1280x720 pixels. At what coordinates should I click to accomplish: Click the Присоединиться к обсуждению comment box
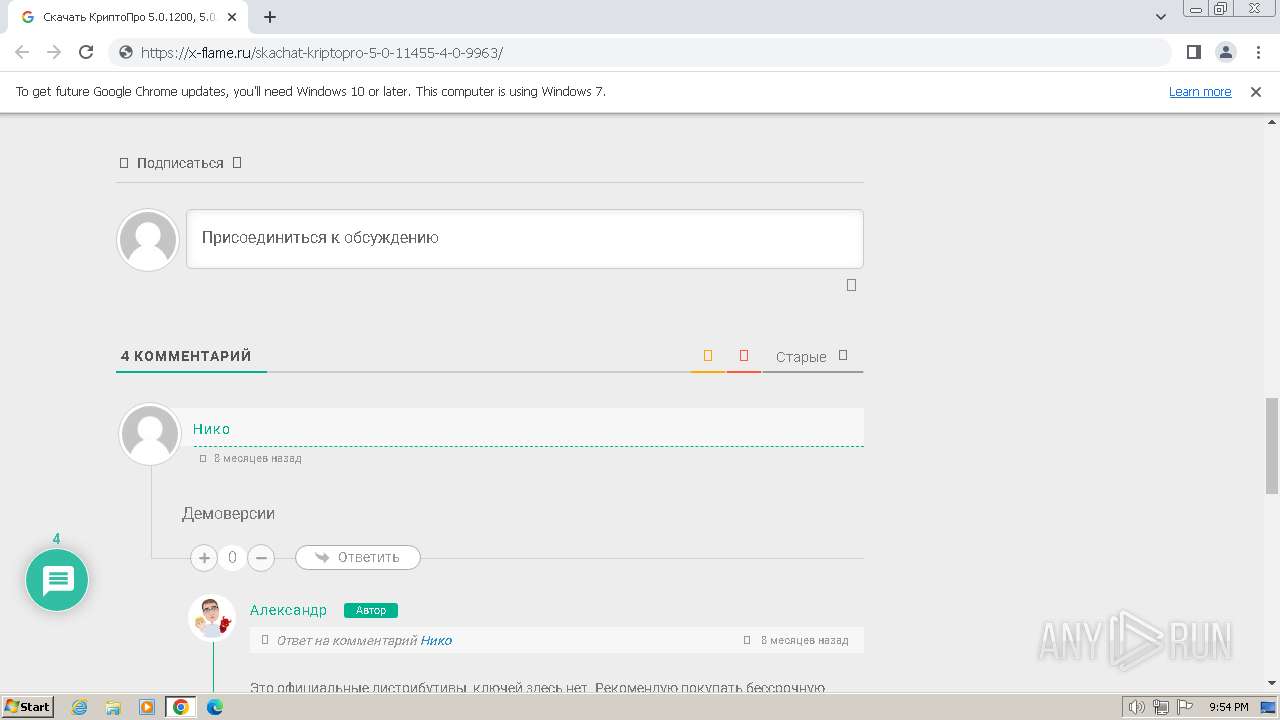[x=525, y=238]
